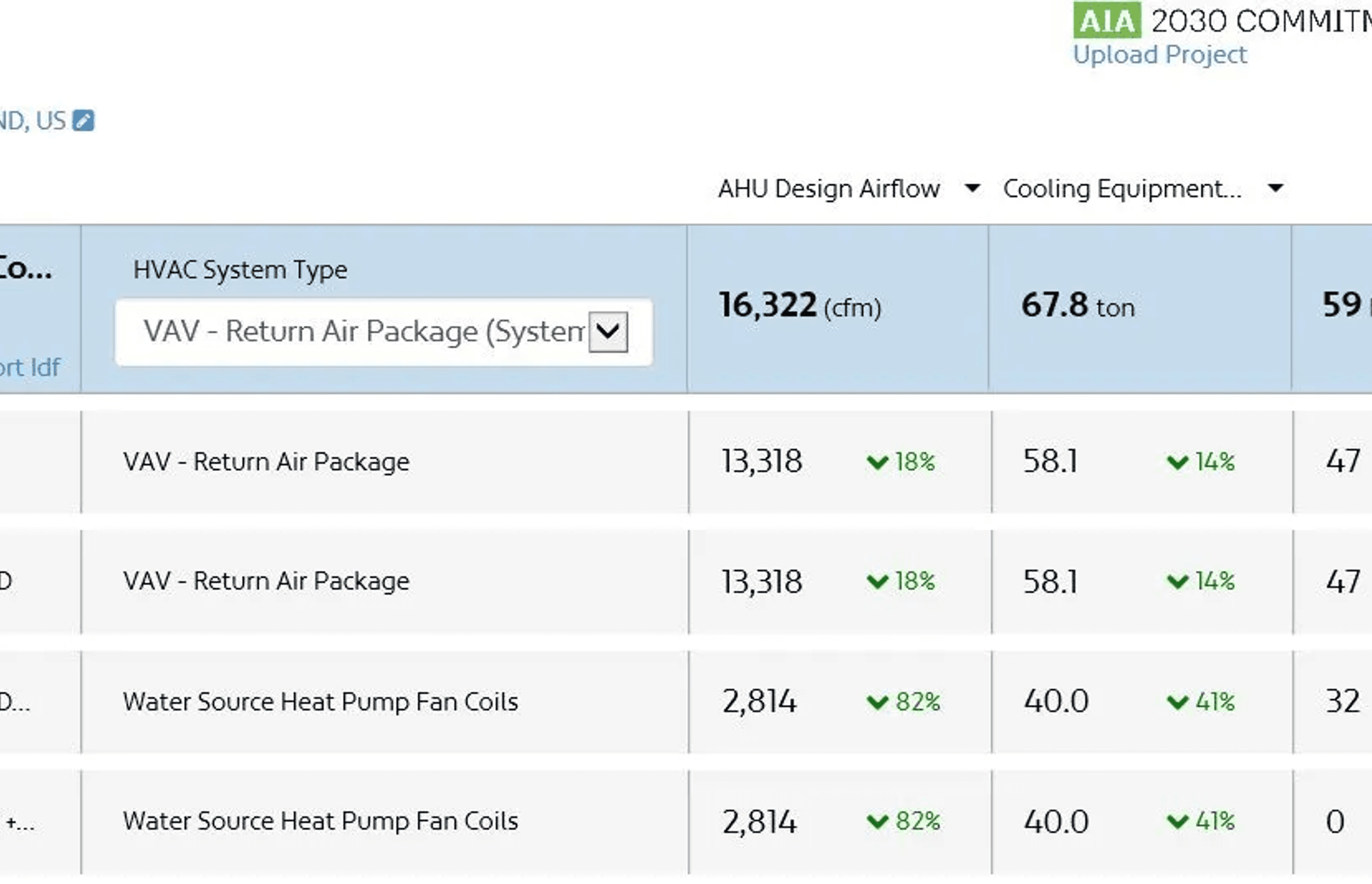The width and height of the screenshot is (1372, 884).
Task: Click the 18% airflow decrease arrow in first row
Action: pos(877,462)
